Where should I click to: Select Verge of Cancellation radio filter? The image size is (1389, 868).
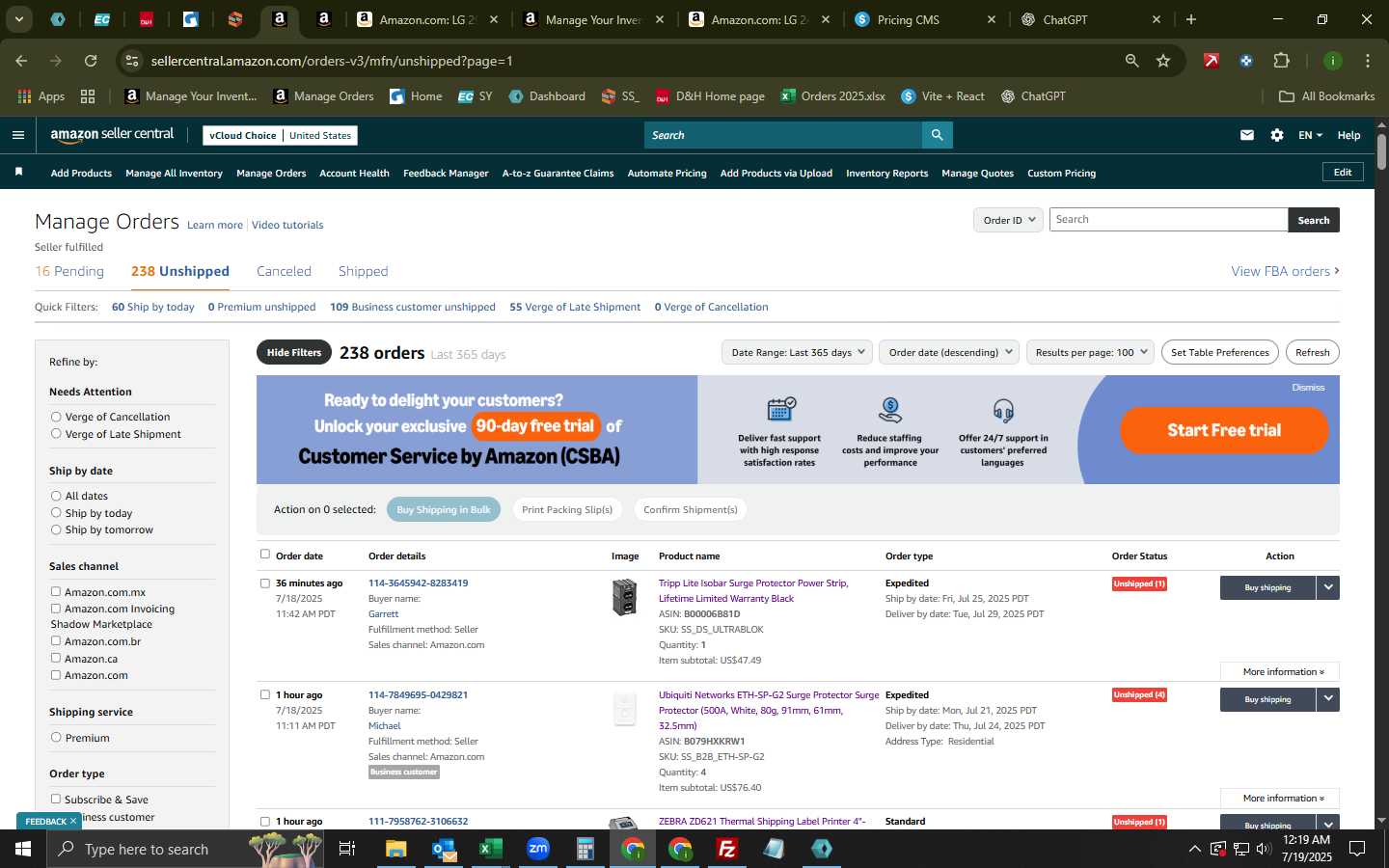tap(56, 417)
